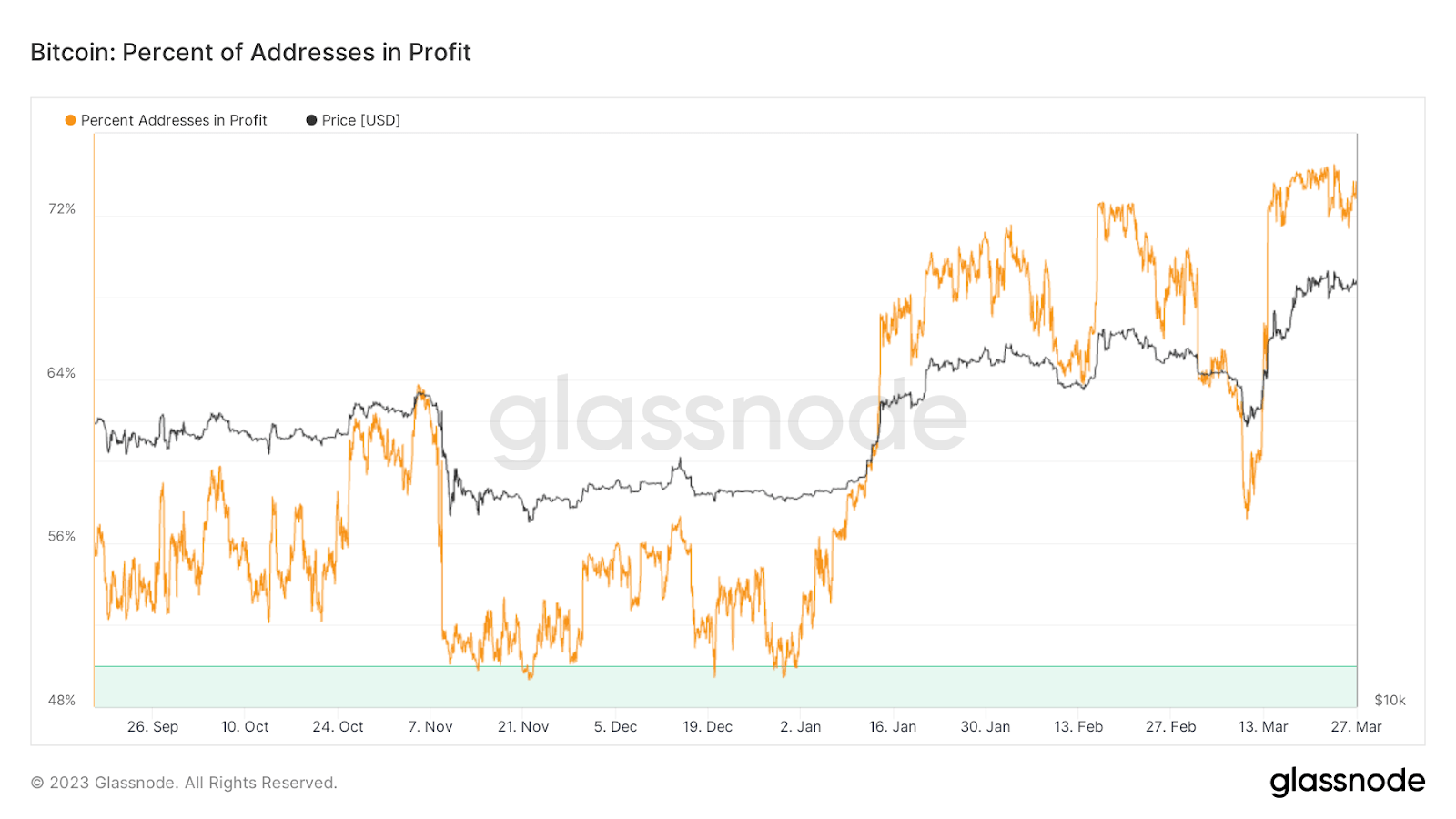Select the 5. Dec date label
Viewport: 1456px width, 819px height.
tap(615, 727)
